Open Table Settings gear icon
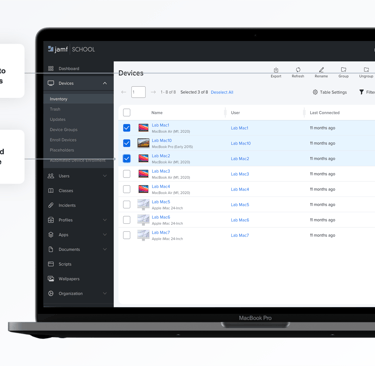This screenshot has height=366, width=375. [x=315, y=92]
